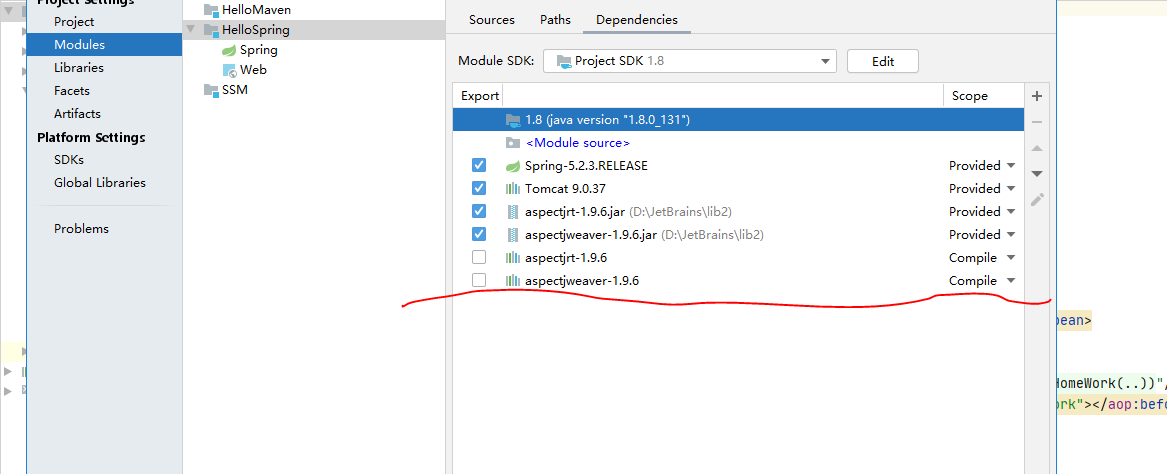Move selected dependency up arrow

coord(1037,148)
